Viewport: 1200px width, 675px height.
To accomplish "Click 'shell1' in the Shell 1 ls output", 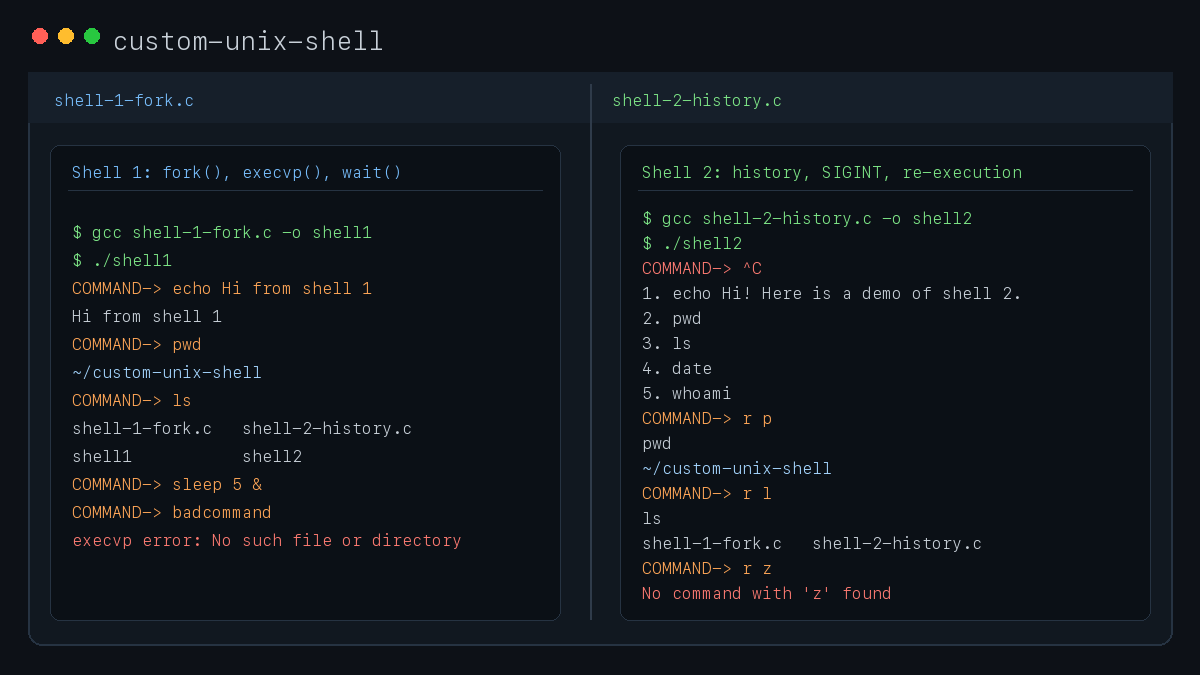I will click(x=102, y=456).
